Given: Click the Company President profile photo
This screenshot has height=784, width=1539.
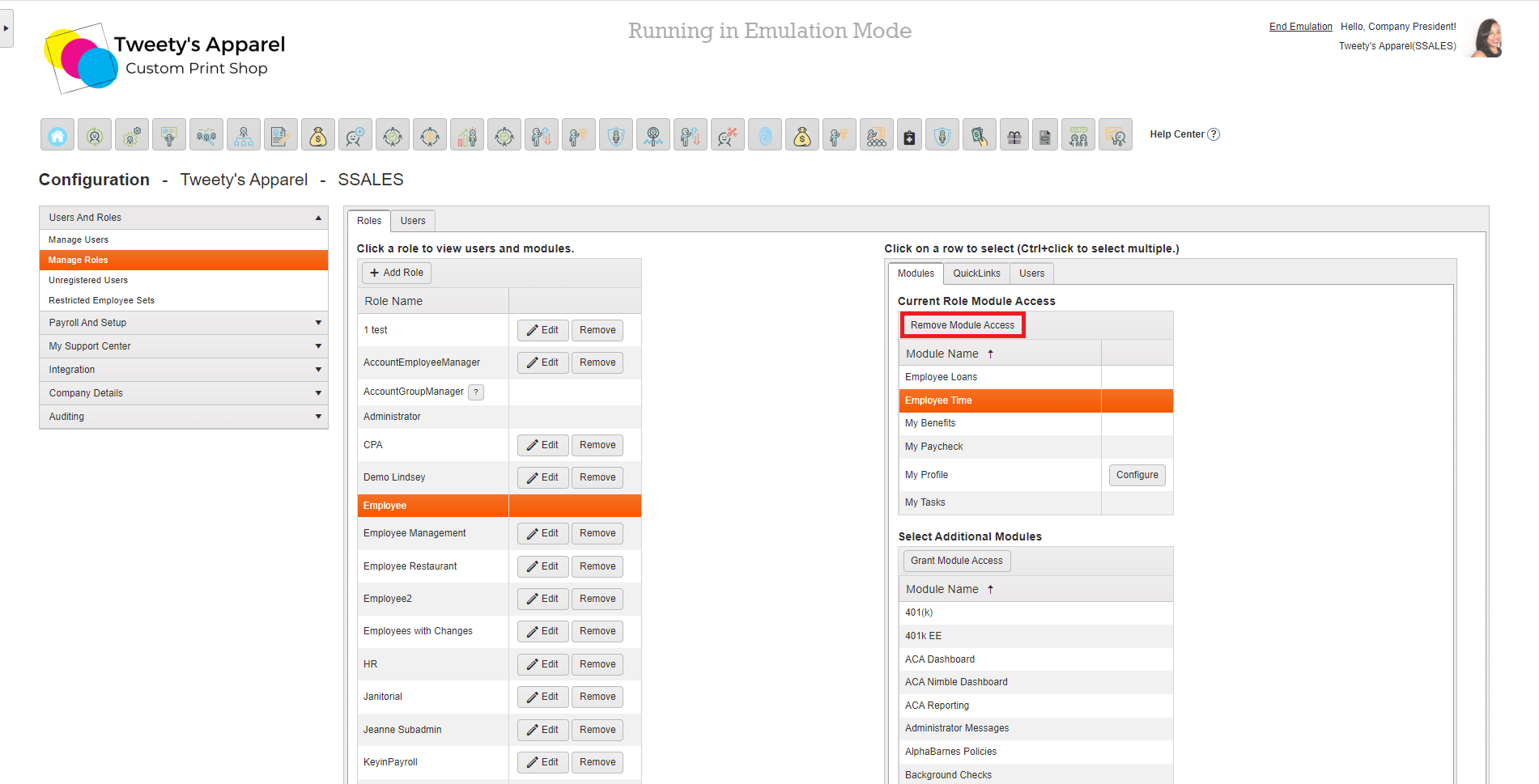Looking at the screenshot, I should (1487, 37).
